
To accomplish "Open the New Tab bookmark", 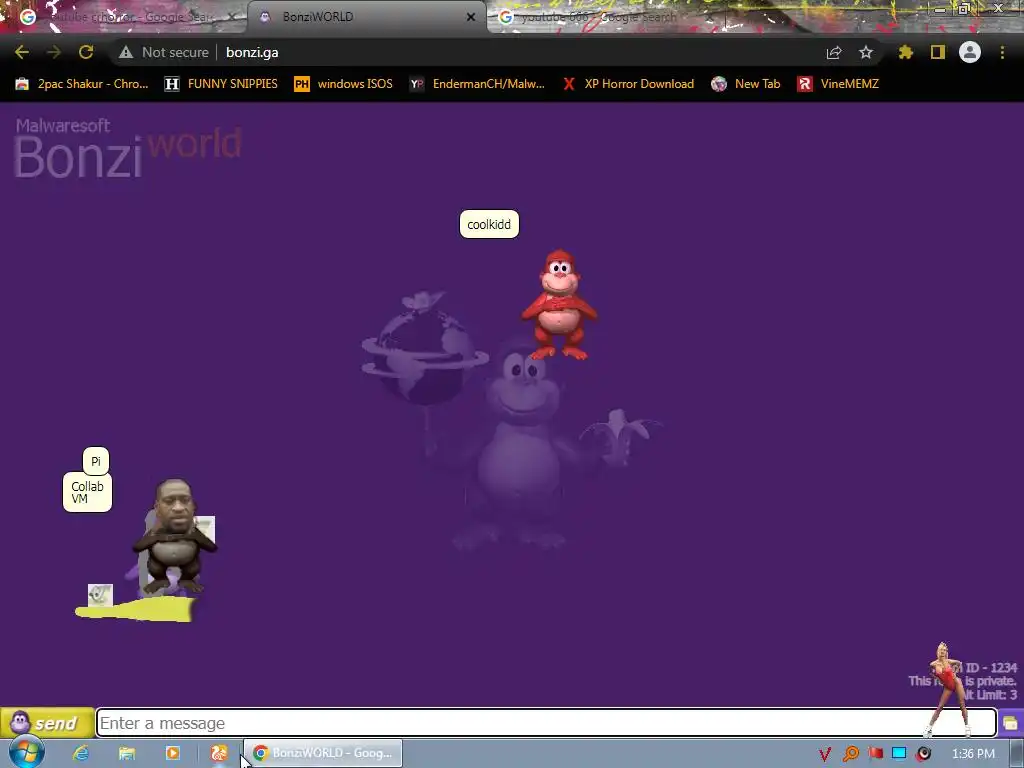I will click(746, 84).
